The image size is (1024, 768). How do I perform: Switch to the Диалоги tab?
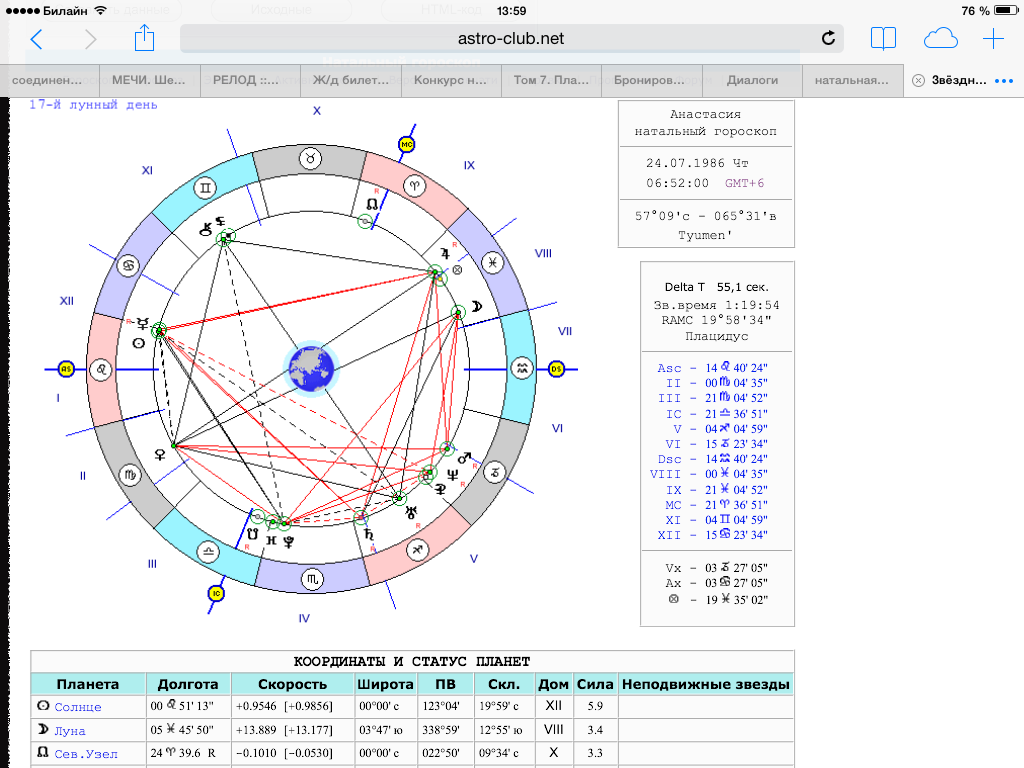click(752, 80)
